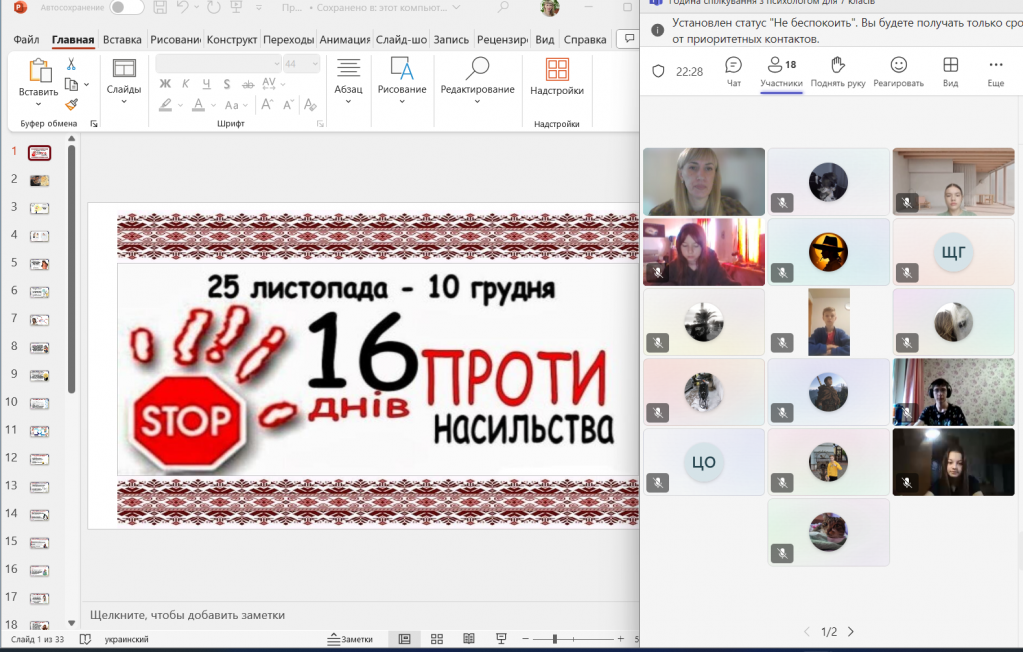Open the Chat panel in Teams
The height and width of the screenshot is (652, 1023).
click(733, 70)
